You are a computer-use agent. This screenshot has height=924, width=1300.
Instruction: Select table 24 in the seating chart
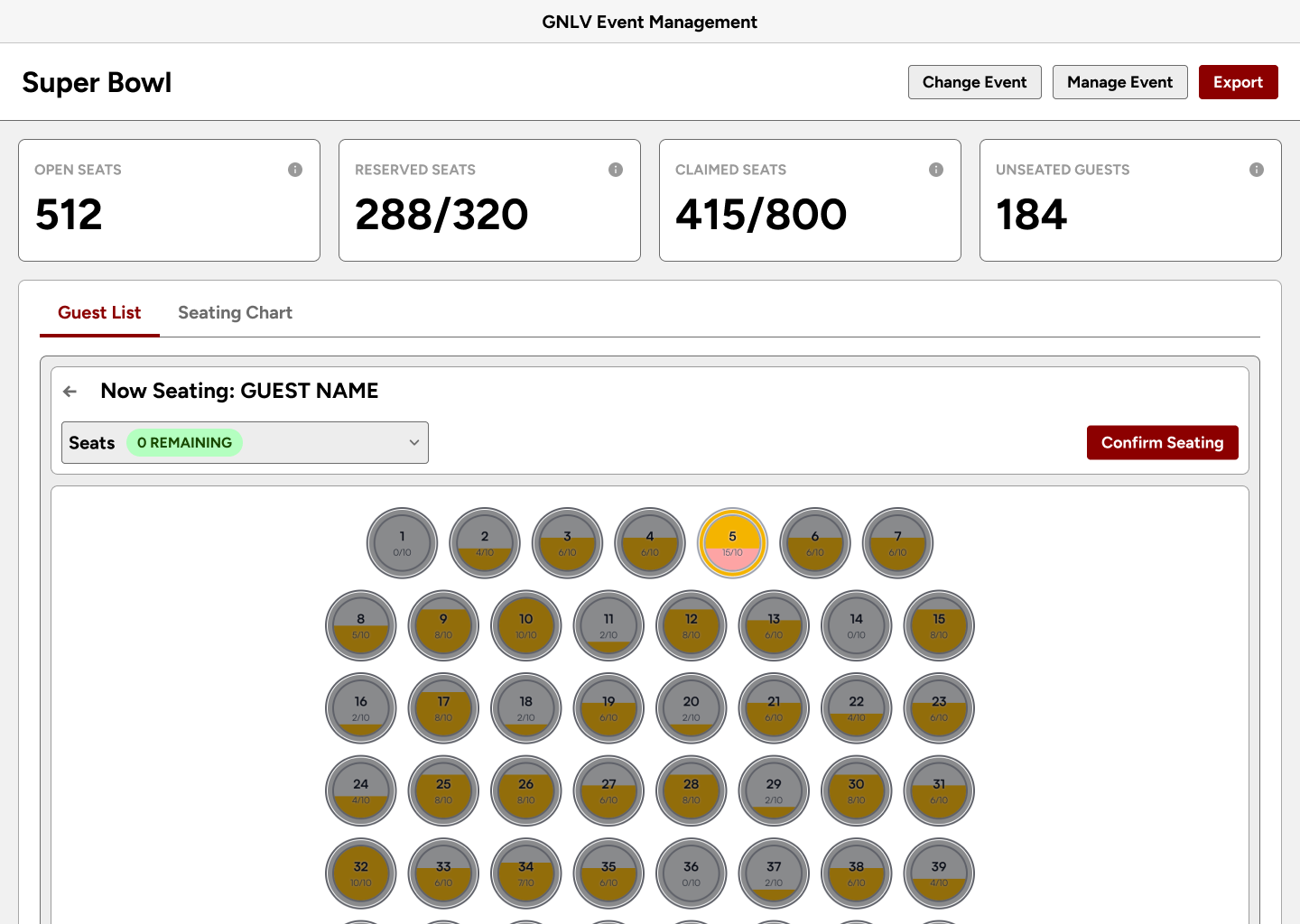(x=361, y=791)
